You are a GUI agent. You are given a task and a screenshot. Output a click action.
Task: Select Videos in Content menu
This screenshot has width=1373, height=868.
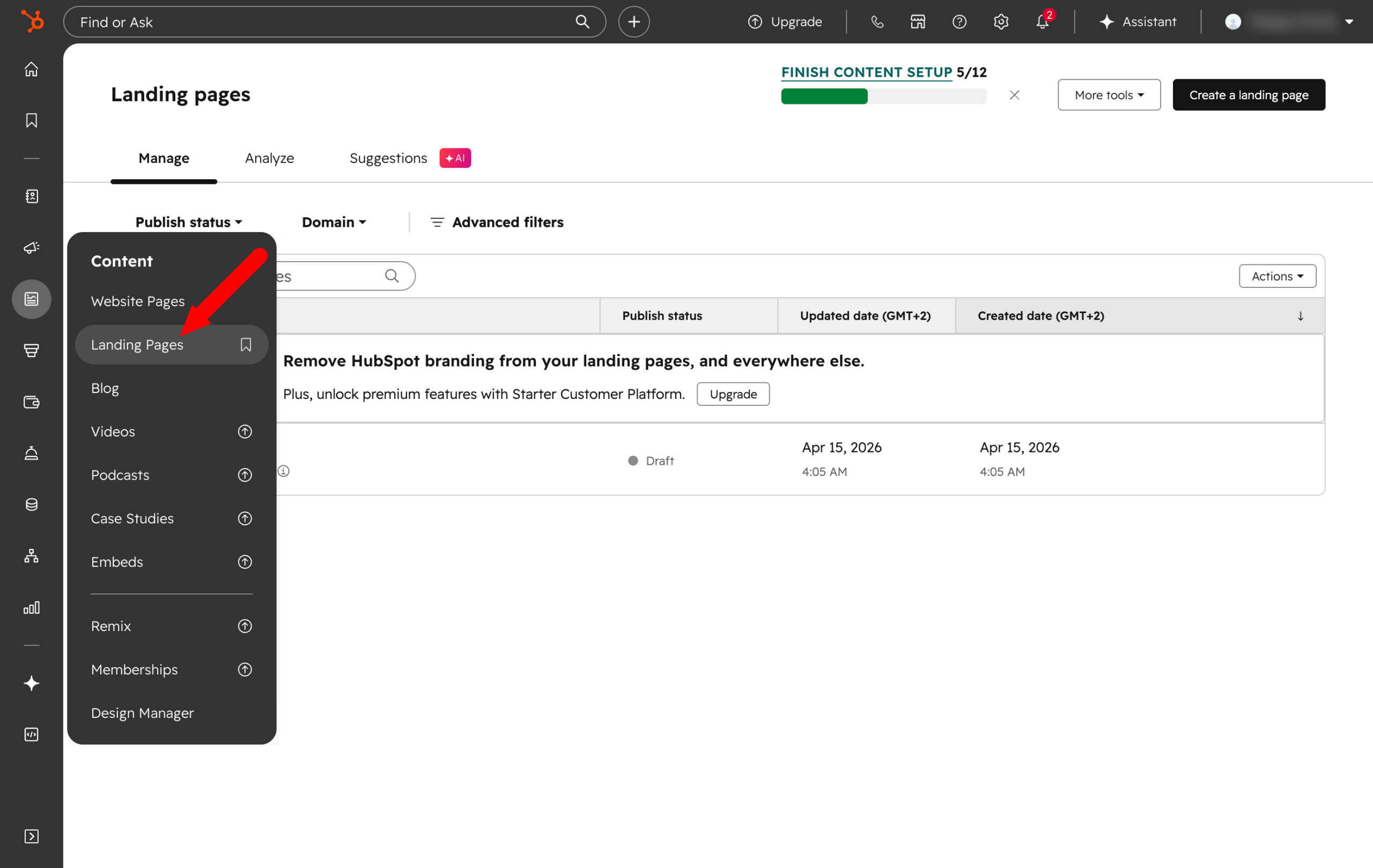(x=113, y=432)
